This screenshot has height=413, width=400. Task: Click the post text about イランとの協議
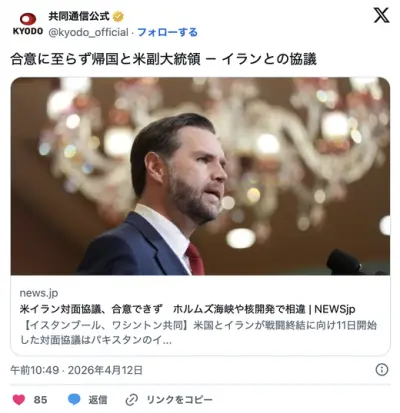(163, 59)
